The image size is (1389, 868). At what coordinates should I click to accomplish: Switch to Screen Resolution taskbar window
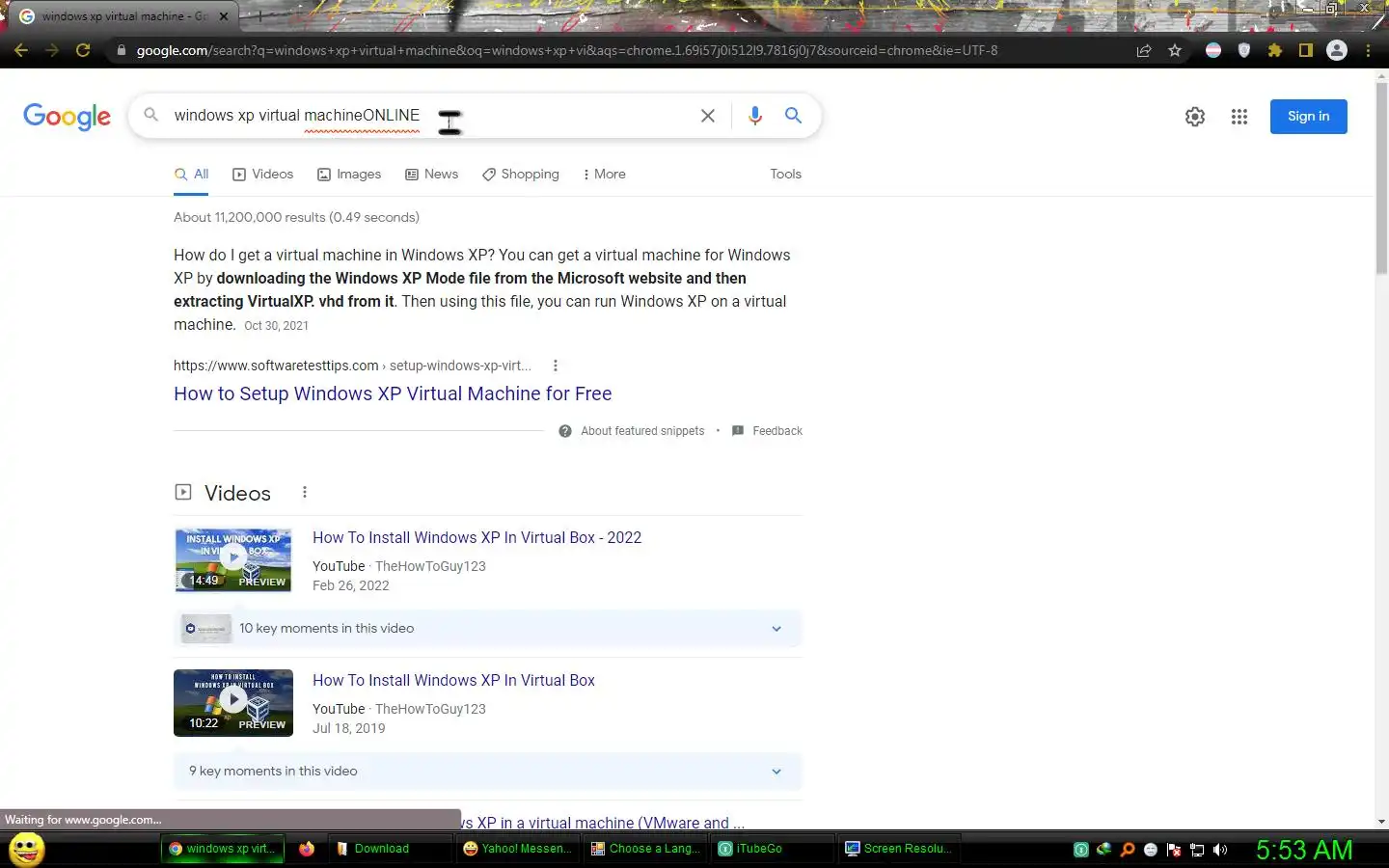tap(900, 849)
